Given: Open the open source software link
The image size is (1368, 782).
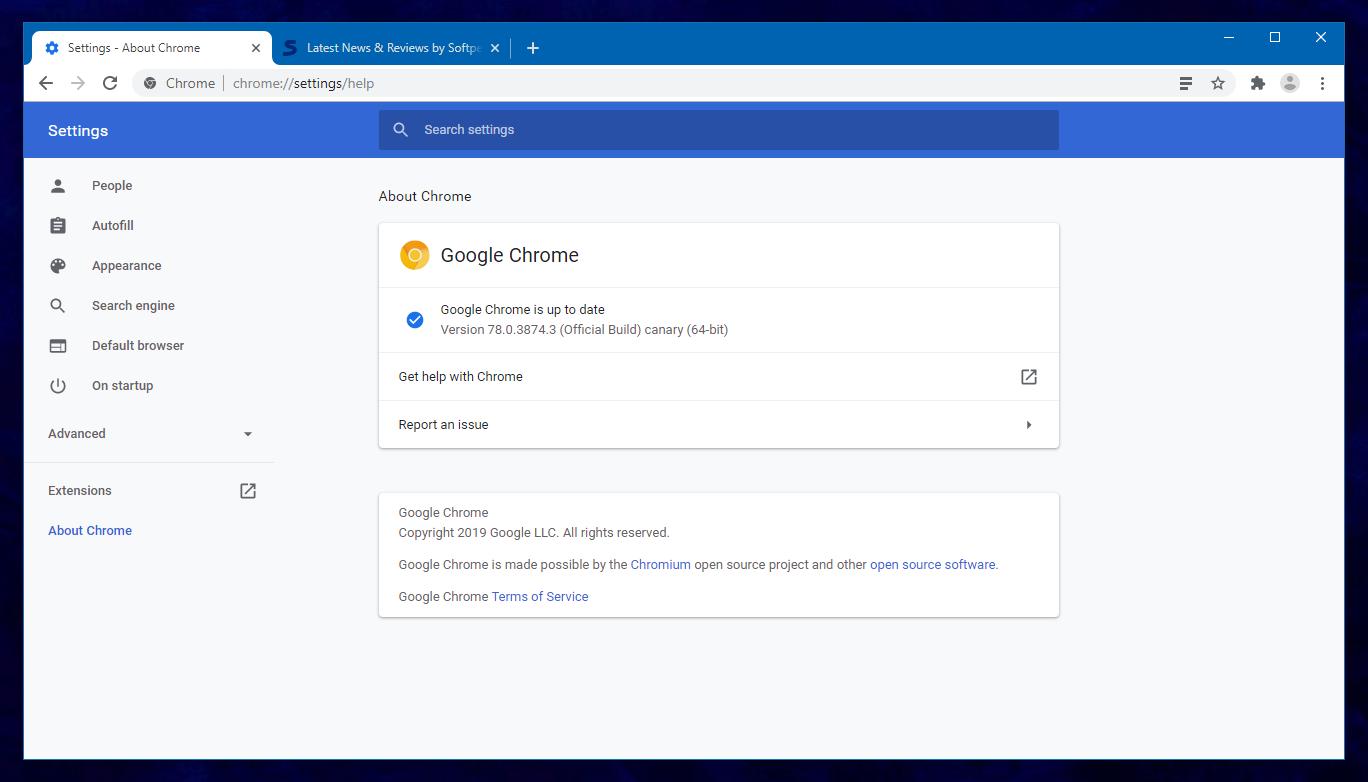Looking at the screenshot, I should [x=932, y=565].
